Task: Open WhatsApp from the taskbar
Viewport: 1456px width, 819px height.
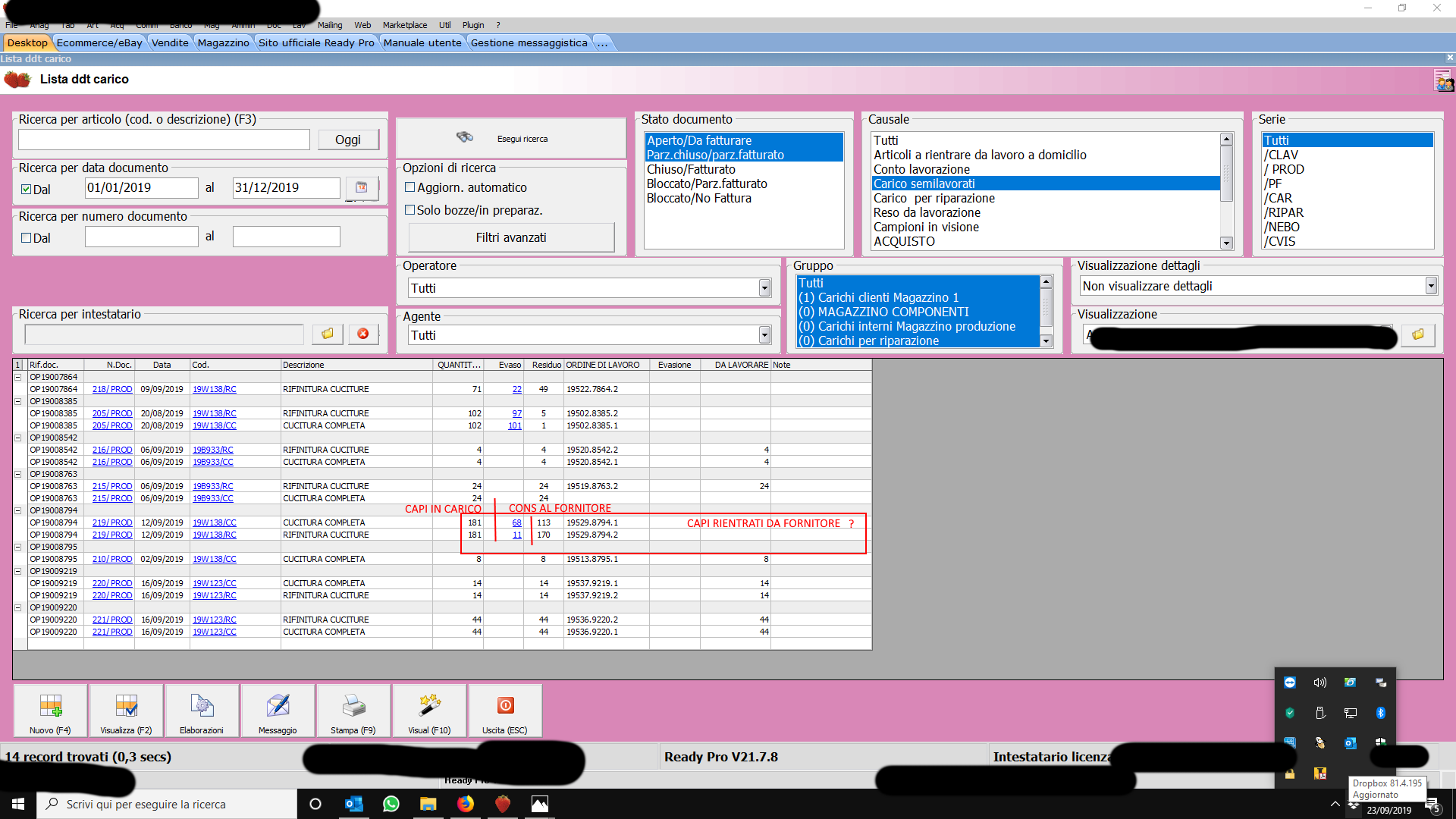Action: point(391,804)
